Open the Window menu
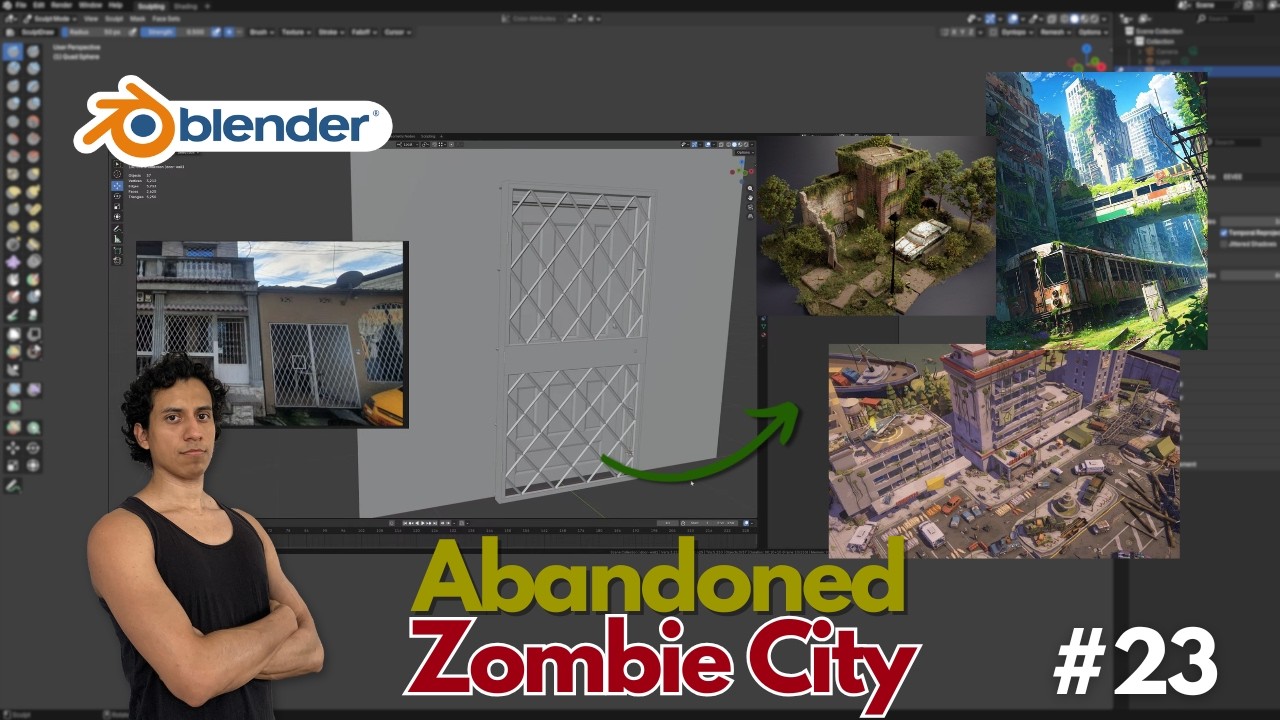 pyautogui.click(x=90, y=6)
